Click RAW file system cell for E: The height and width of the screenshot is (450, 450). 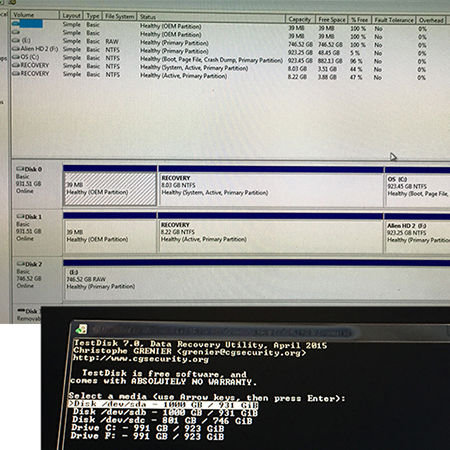pyautogui.click(x=112, y=41)
